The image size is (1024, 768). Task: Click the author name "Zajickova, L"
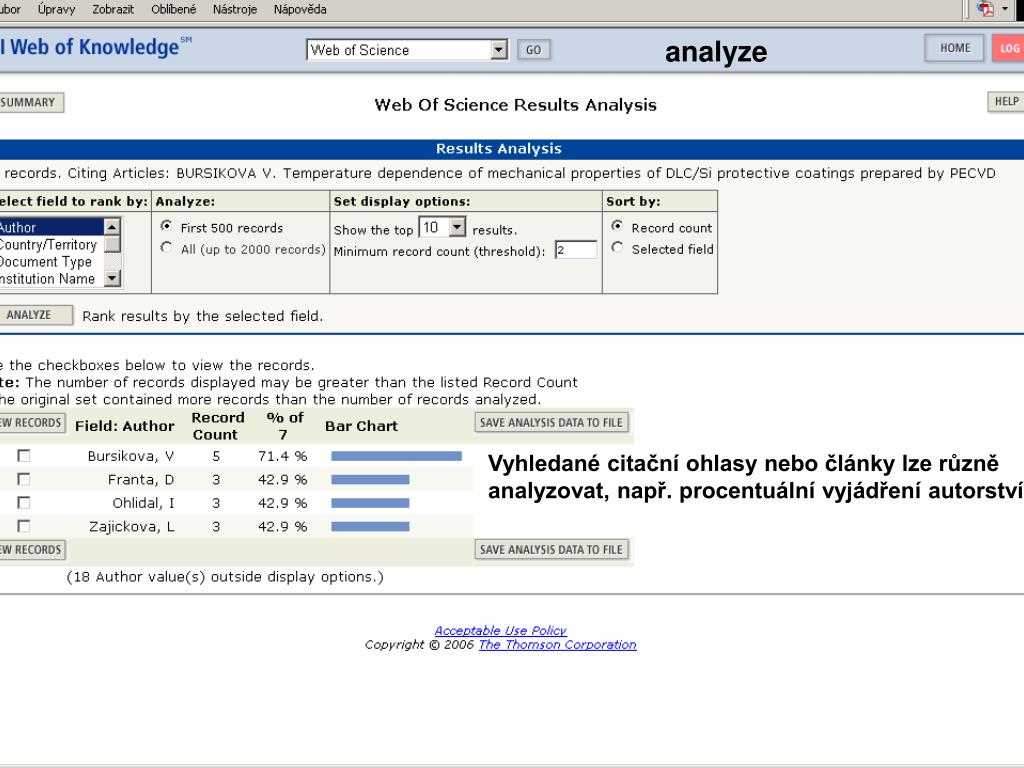click(x=131, y=526)
